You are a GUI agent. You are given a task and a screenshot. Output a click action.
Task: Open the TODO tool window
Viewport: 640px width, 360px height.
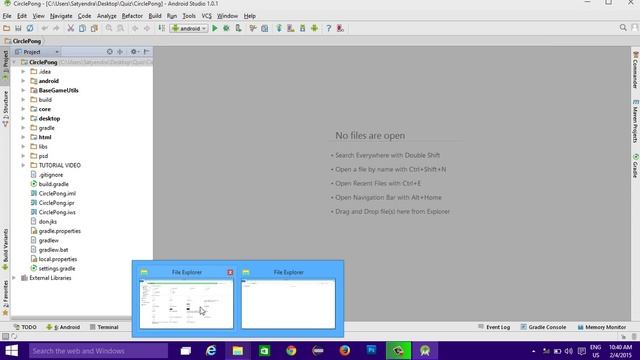click(25, 327)
